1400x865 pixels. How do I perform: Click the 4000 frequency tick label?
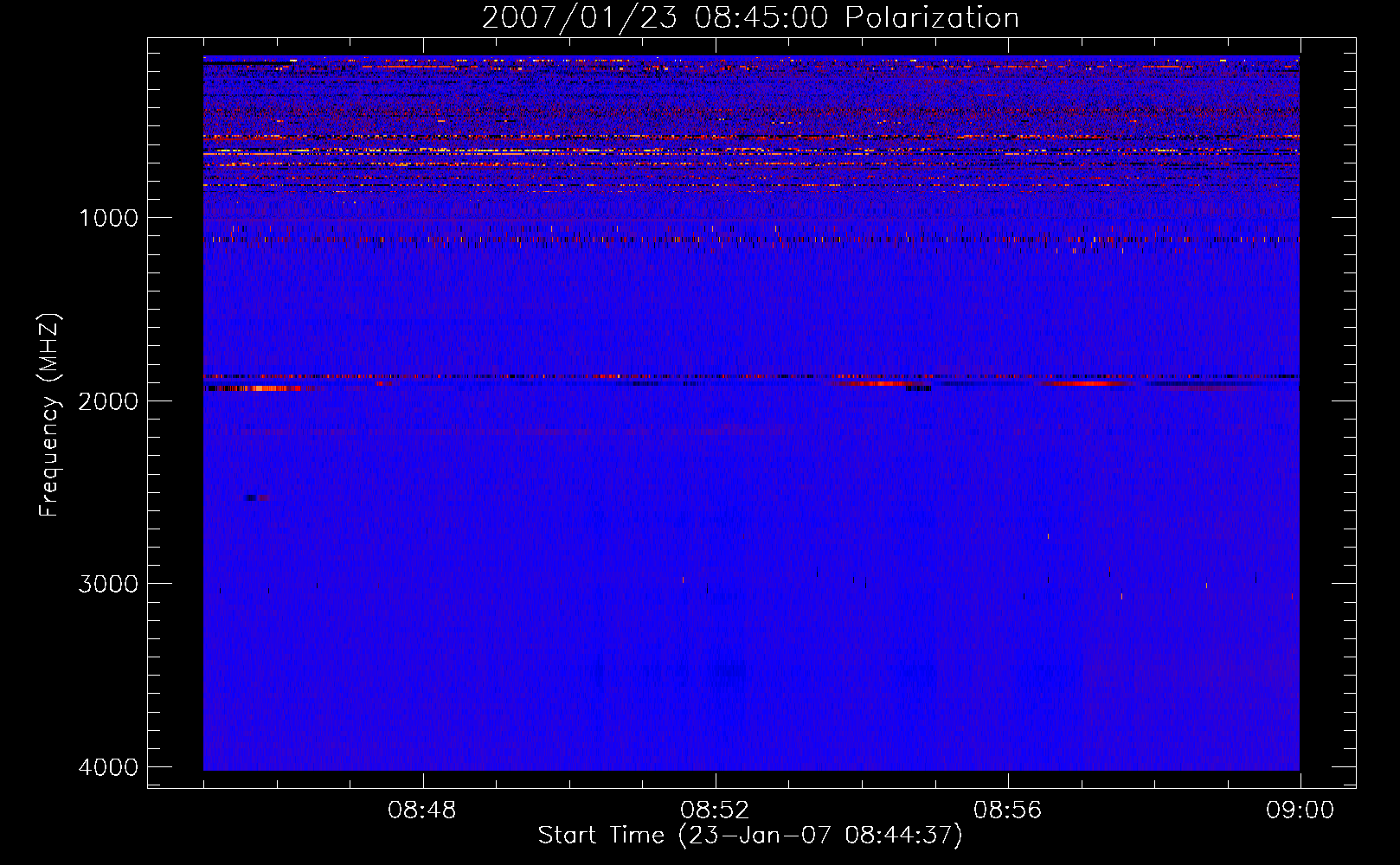108,767
